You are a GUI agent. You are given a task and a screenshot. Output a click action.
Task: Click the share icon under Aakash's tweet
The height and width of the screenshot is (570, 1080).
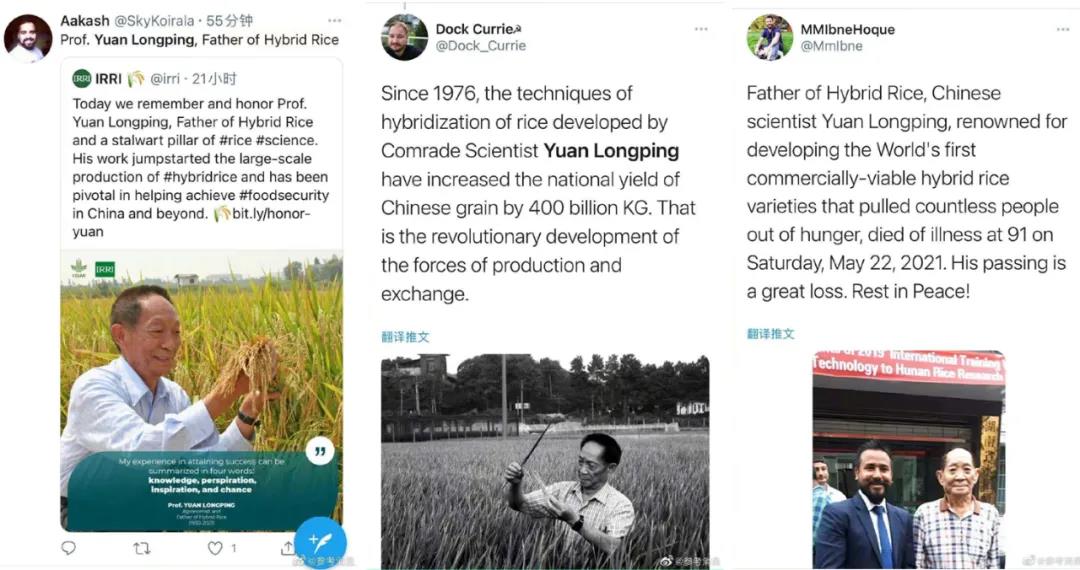(288, 548)
